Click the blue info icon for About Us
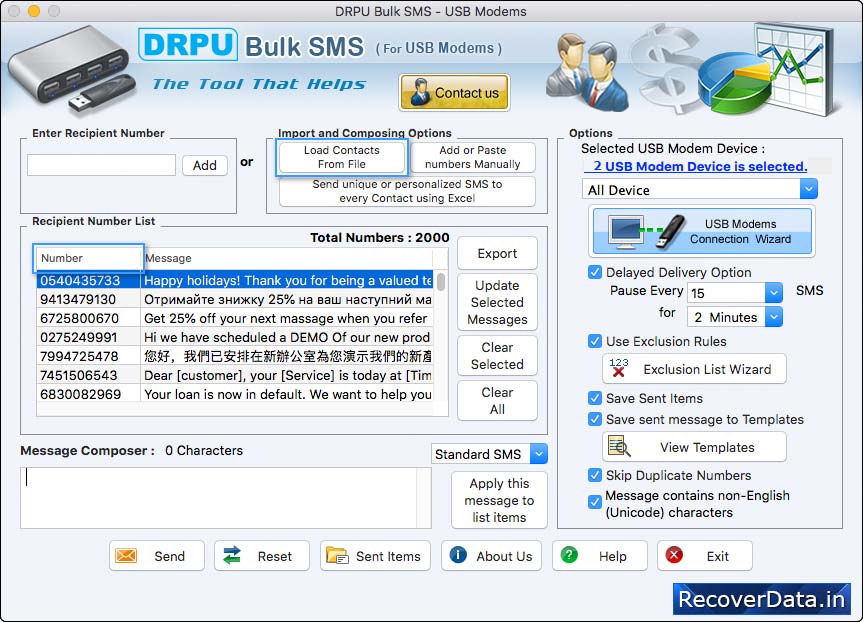This screenshot has width=863, height=622. pos(458,554)
